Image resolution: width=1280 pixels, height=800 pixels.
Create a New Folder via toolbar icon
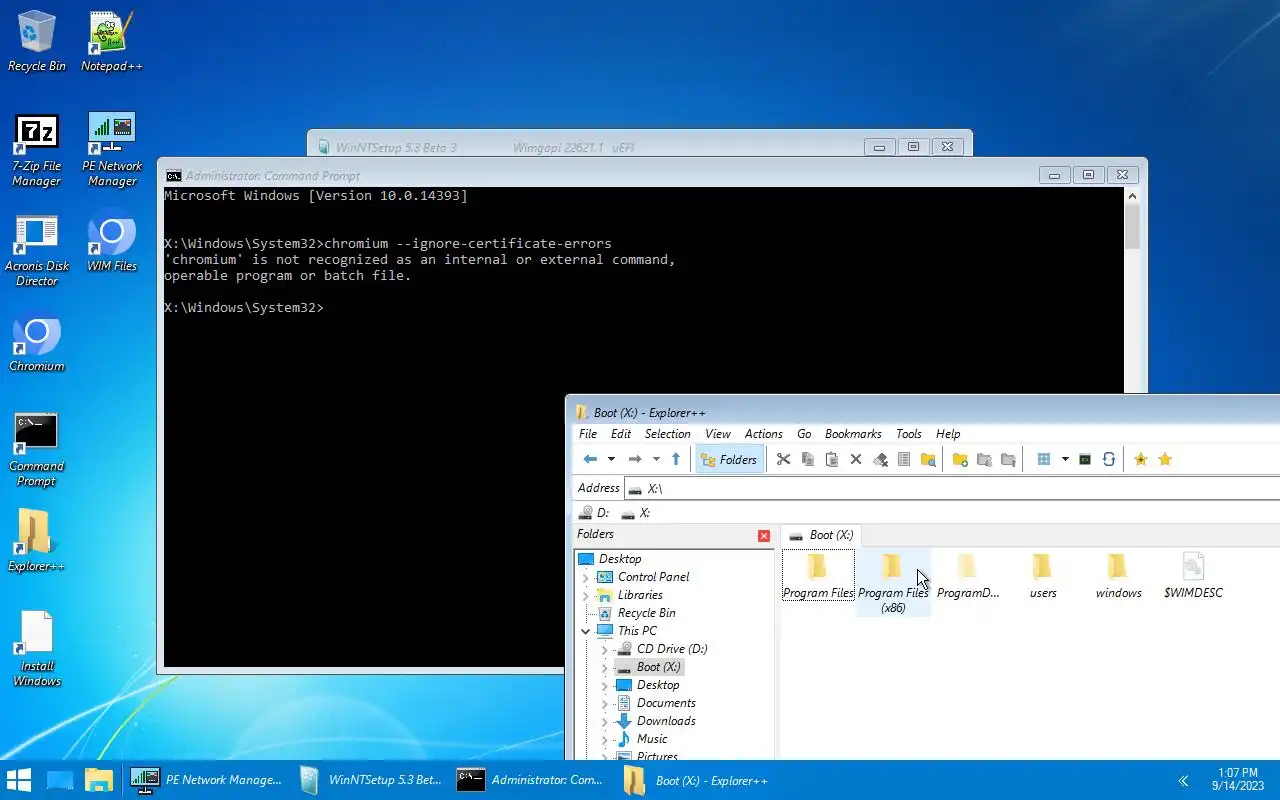point(960,459)
